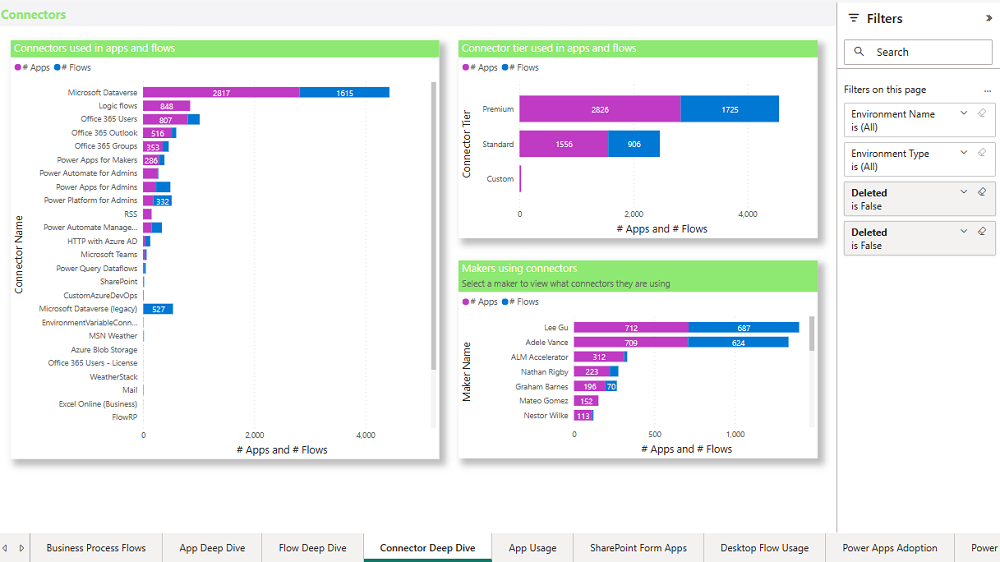
Task: Click the magnifier icon in filter search
Action: coord(859,52)
